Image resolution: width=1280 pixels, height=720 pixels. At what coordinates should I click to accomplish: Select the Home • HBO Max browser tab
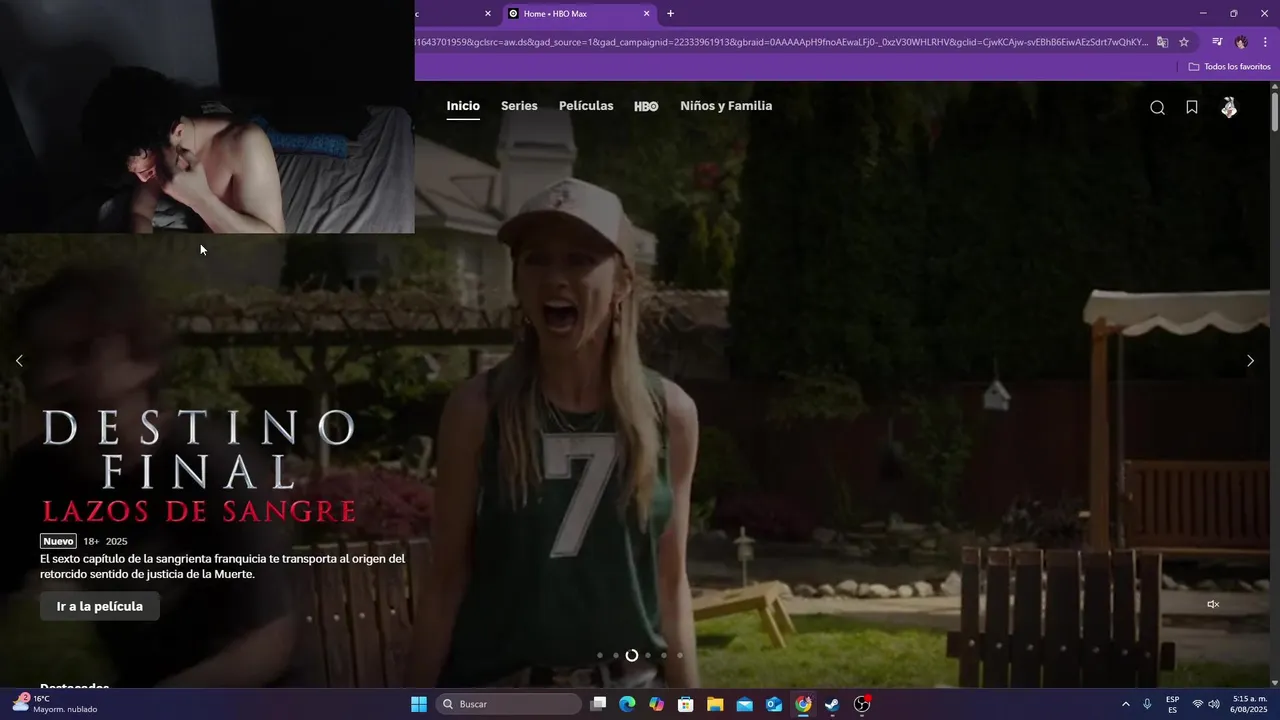580,14
